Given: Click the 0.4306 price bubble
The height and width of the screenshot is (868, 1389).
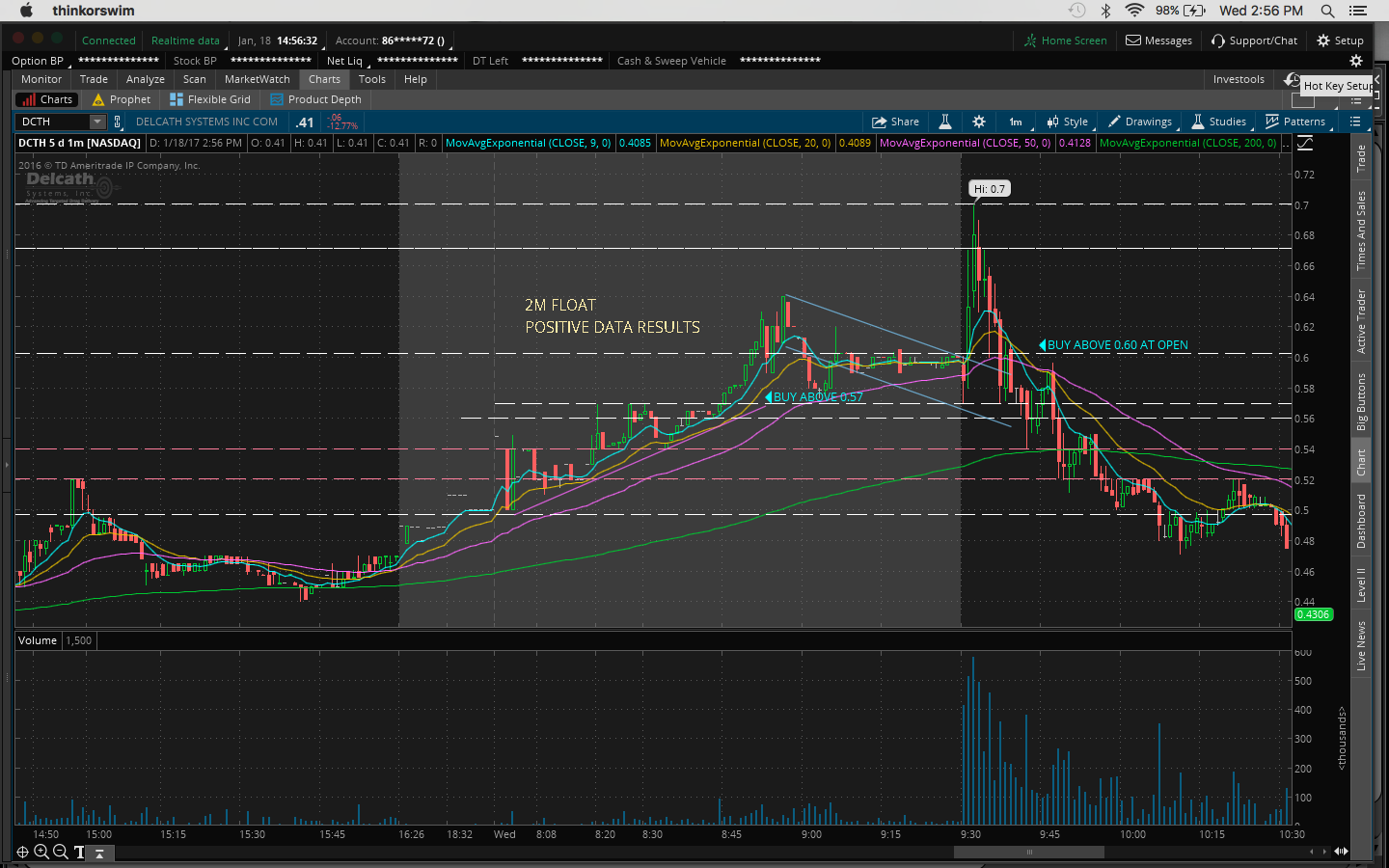Looking at the screenshot, I should tap(1313, 614).
